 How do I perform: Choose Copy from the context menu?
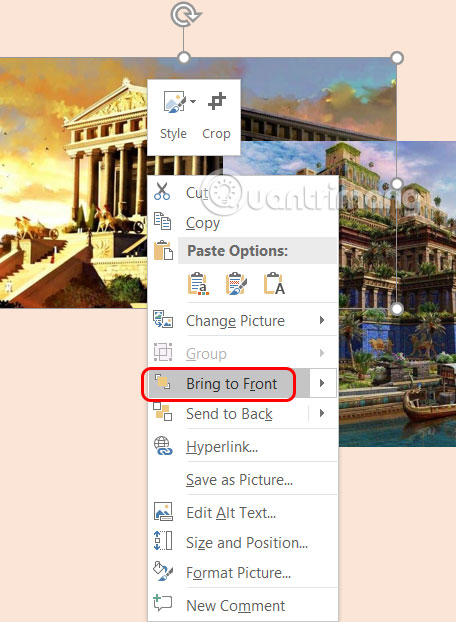click(x=203, y=223)
